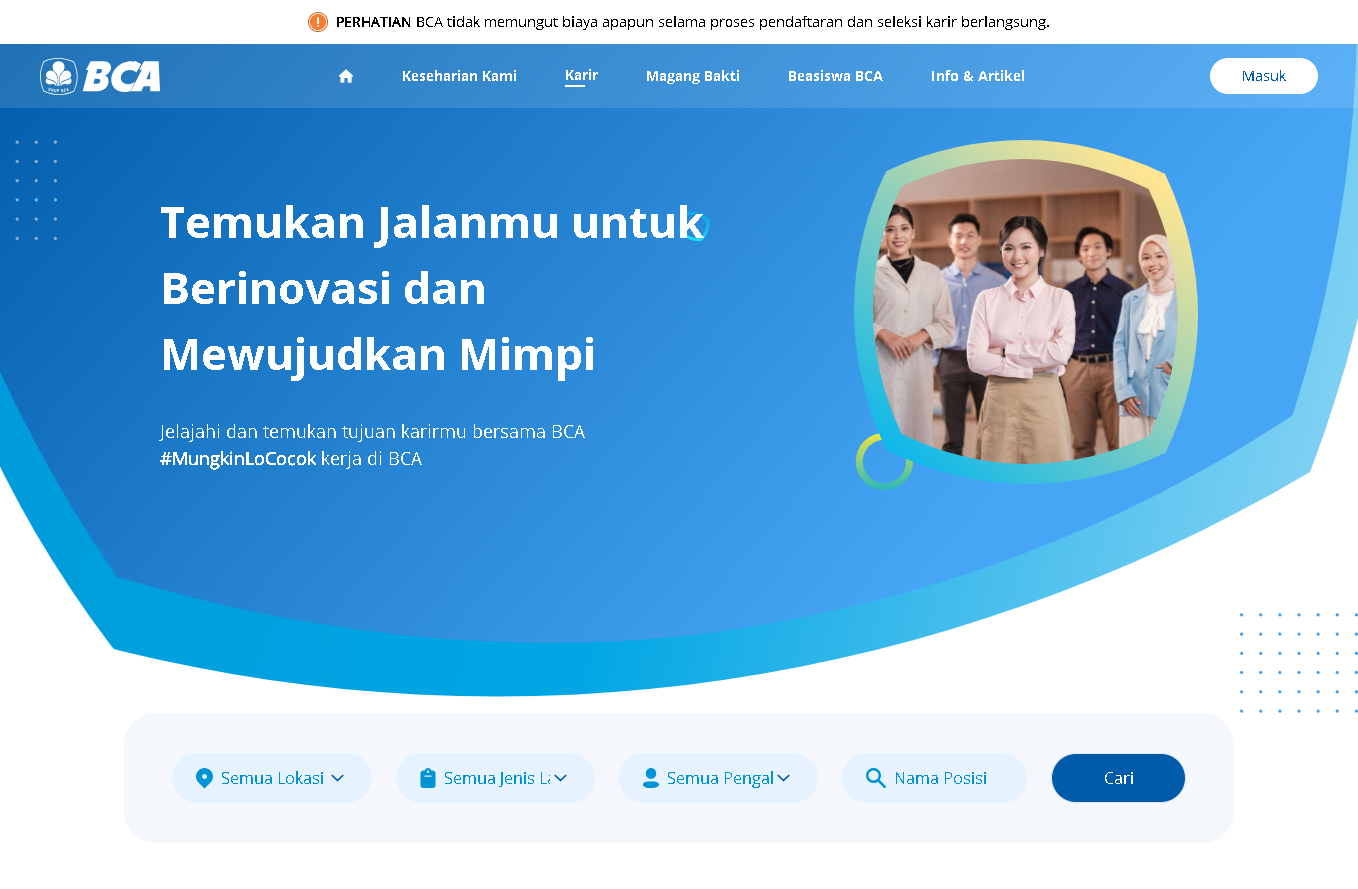This screenshot has width=1358, height=889.
Task: Click the clipboard job type icon
Action: (x=428, y=778)
